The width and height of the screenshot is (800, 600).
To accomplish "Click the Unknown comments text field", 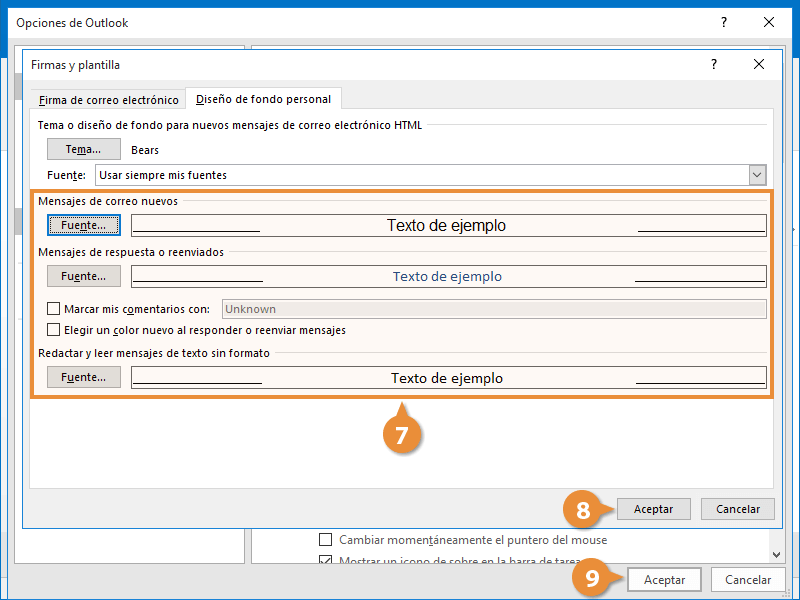I will [493, 309].
